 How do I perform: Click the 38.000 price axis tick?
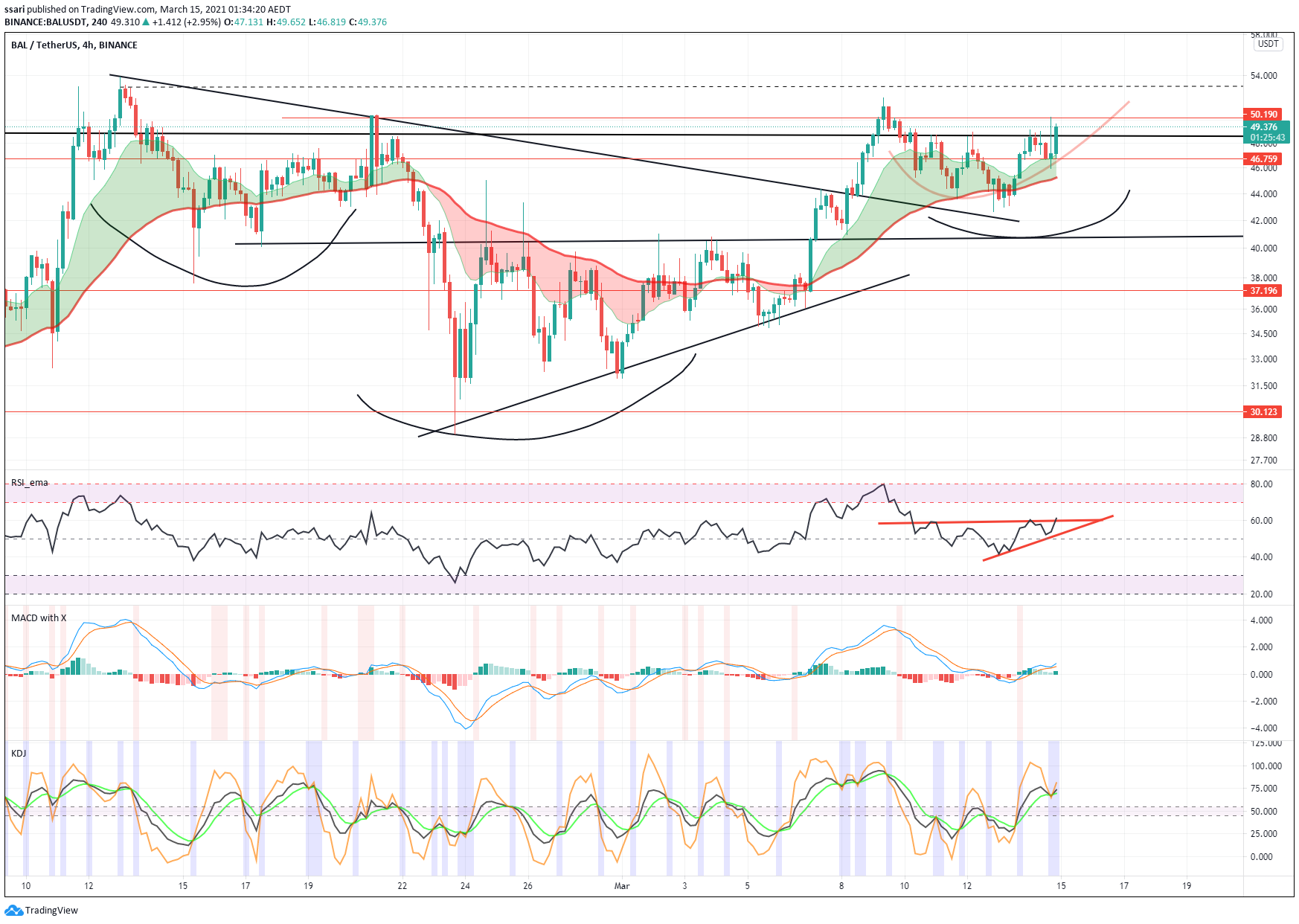1264,278
